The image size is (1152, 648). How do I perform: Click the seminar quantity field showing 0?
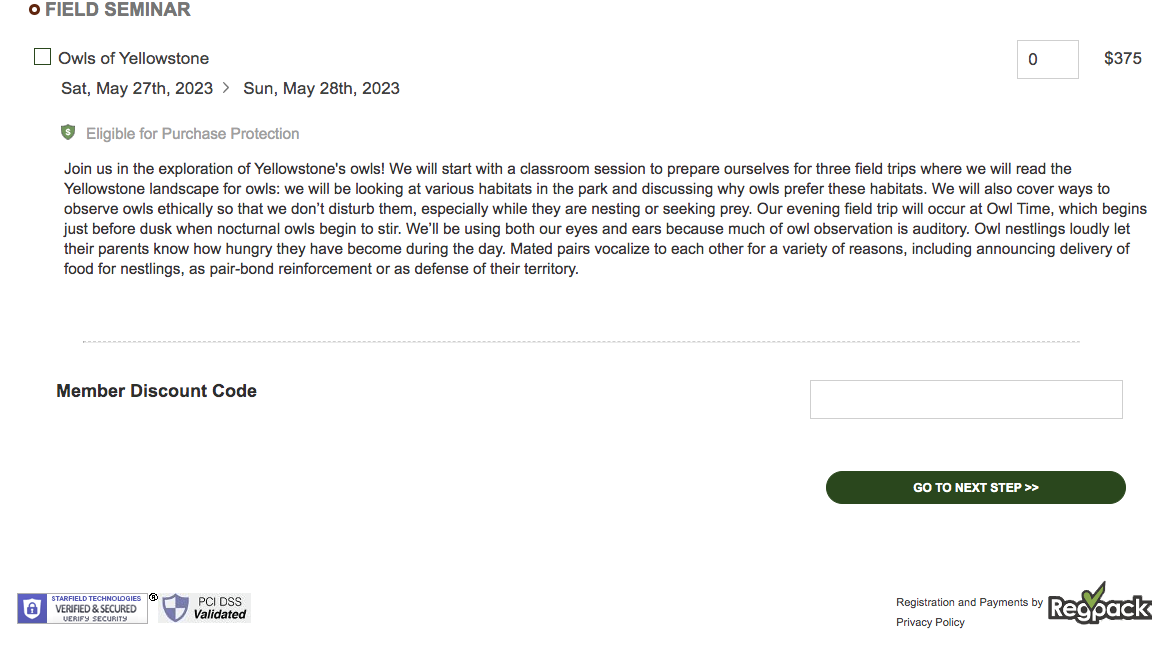pyautogui.click(x=1047, y=59)
